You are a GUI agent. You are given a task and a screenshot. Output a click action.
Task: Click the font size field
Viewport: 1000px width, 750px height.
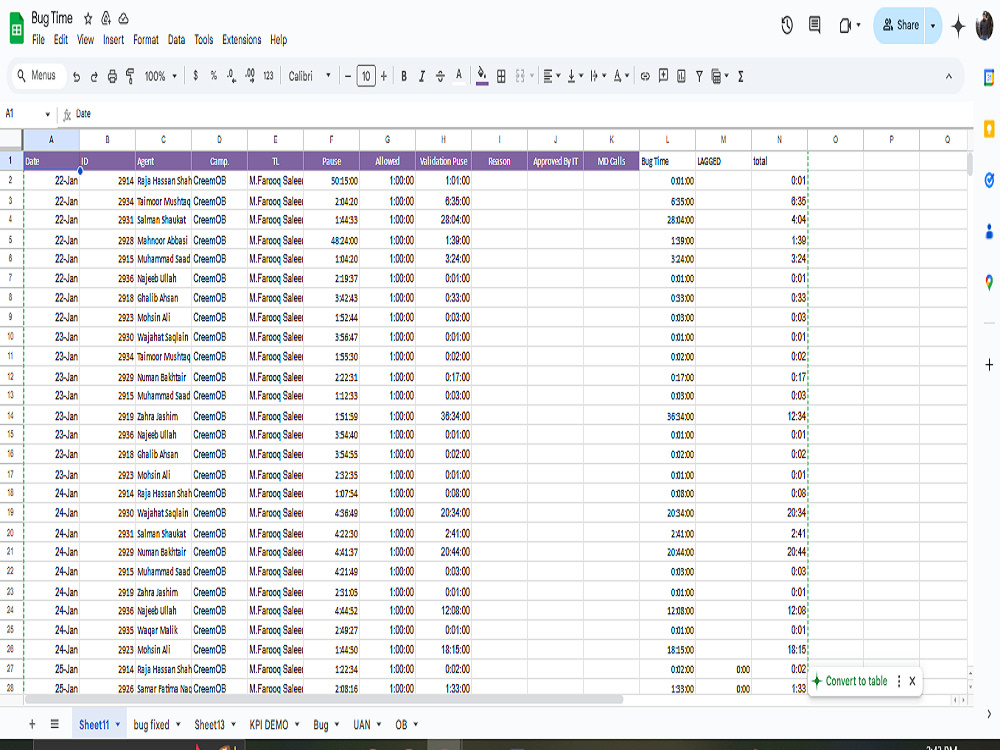pyautogui.click(x=366, y=77)
